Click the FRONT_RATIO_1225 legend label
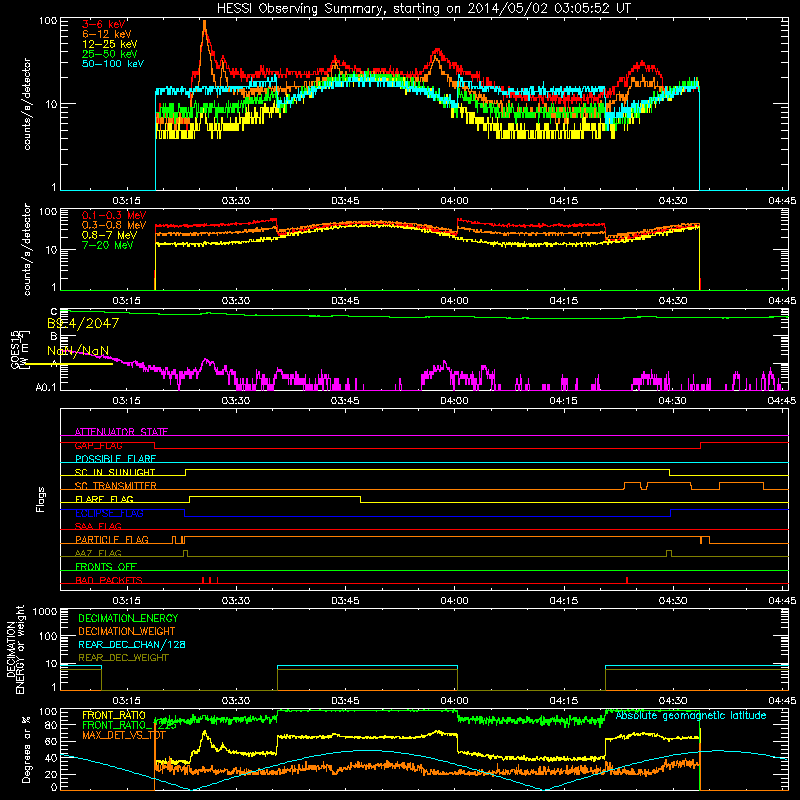Viewport: 800px width, 800px height. 129,725
